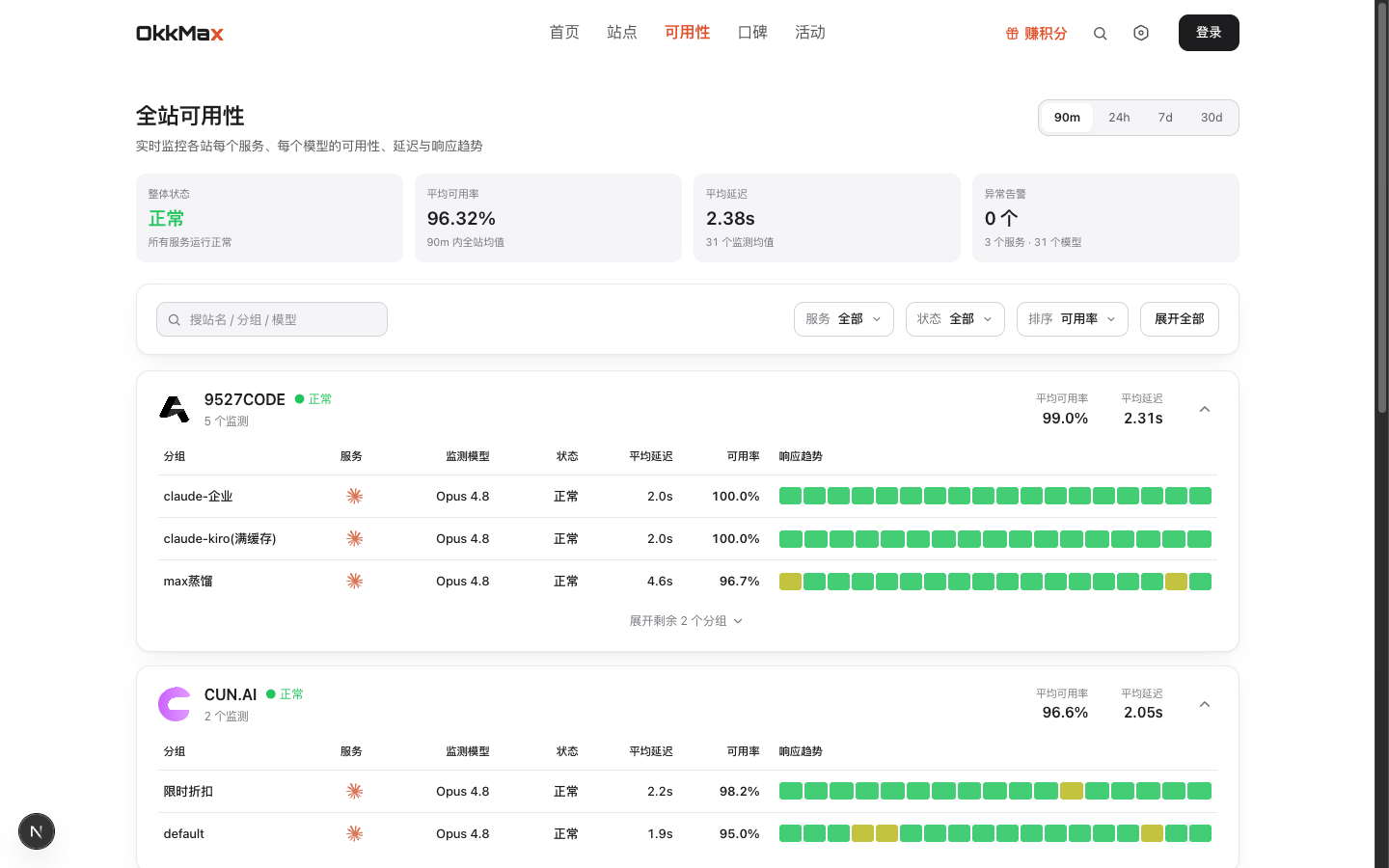Open the 服务 全部 filter dropdown
The width and height of the screenshot is (1389, 868).
pos(844,319)
